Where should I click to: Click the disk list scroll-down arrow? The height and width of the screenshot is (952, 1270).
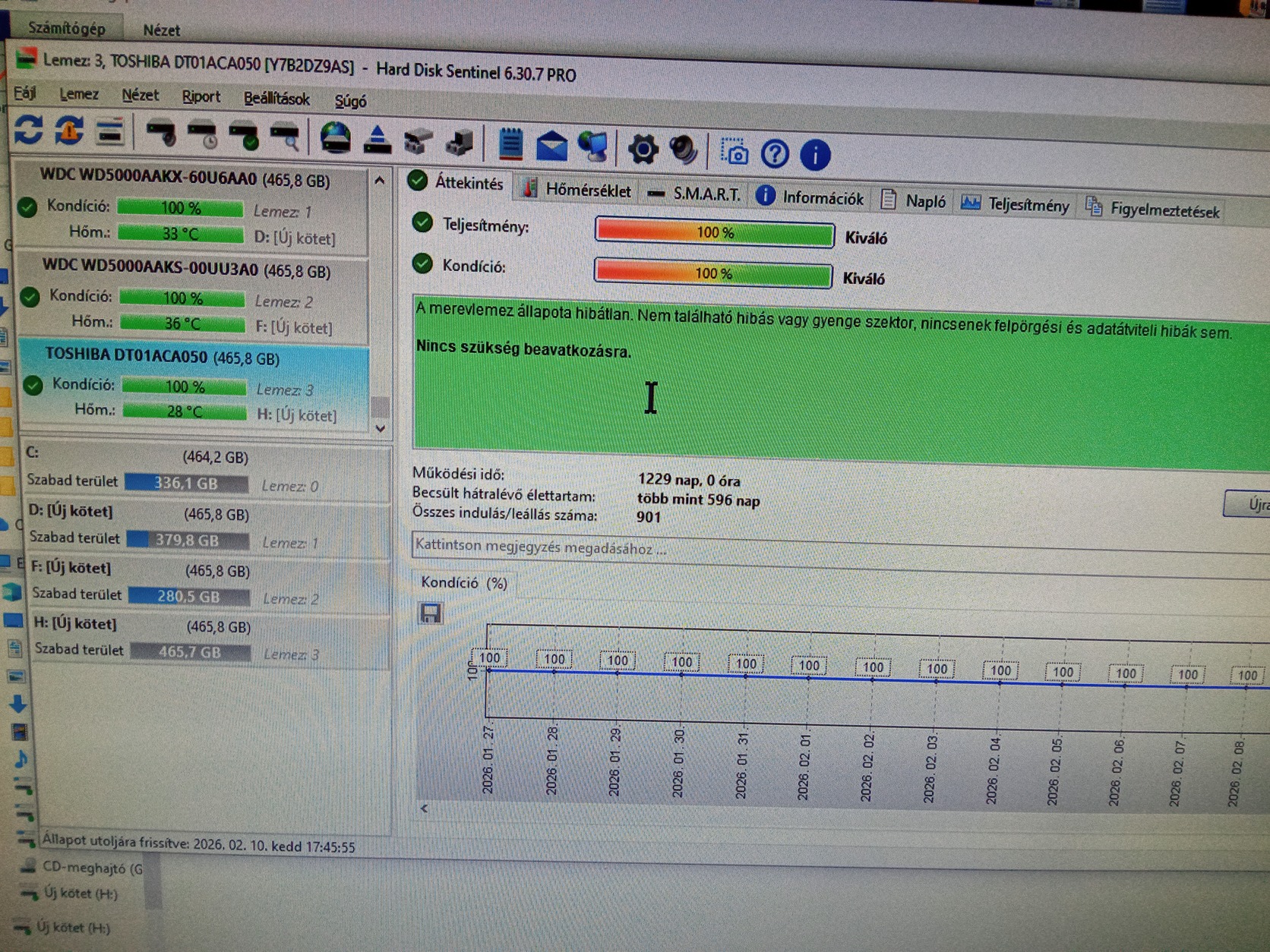(381, 429)
